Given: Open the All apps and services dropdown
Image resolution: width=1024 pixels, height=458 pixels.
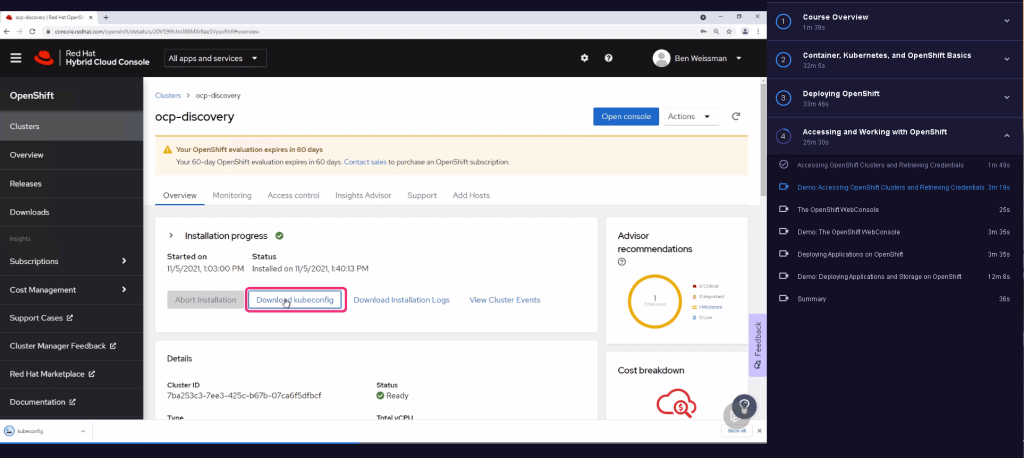Looking at the screenshot, I should coord(216,58).
